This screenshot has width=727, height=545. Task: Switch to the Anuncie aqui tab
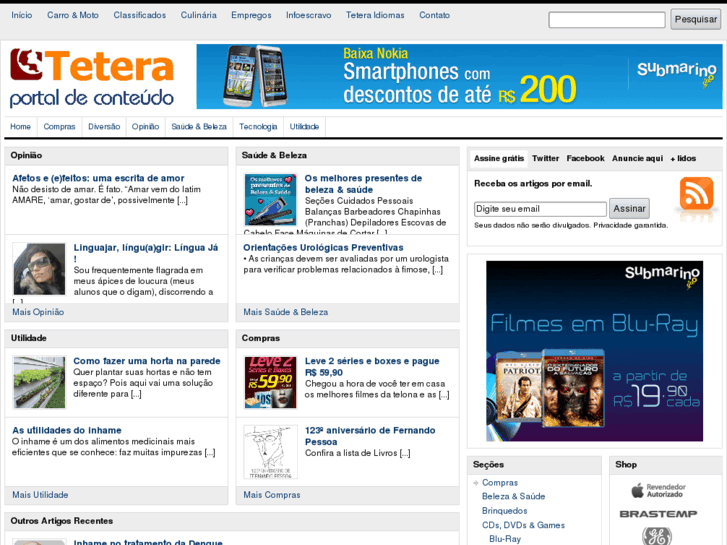point(638,158)
